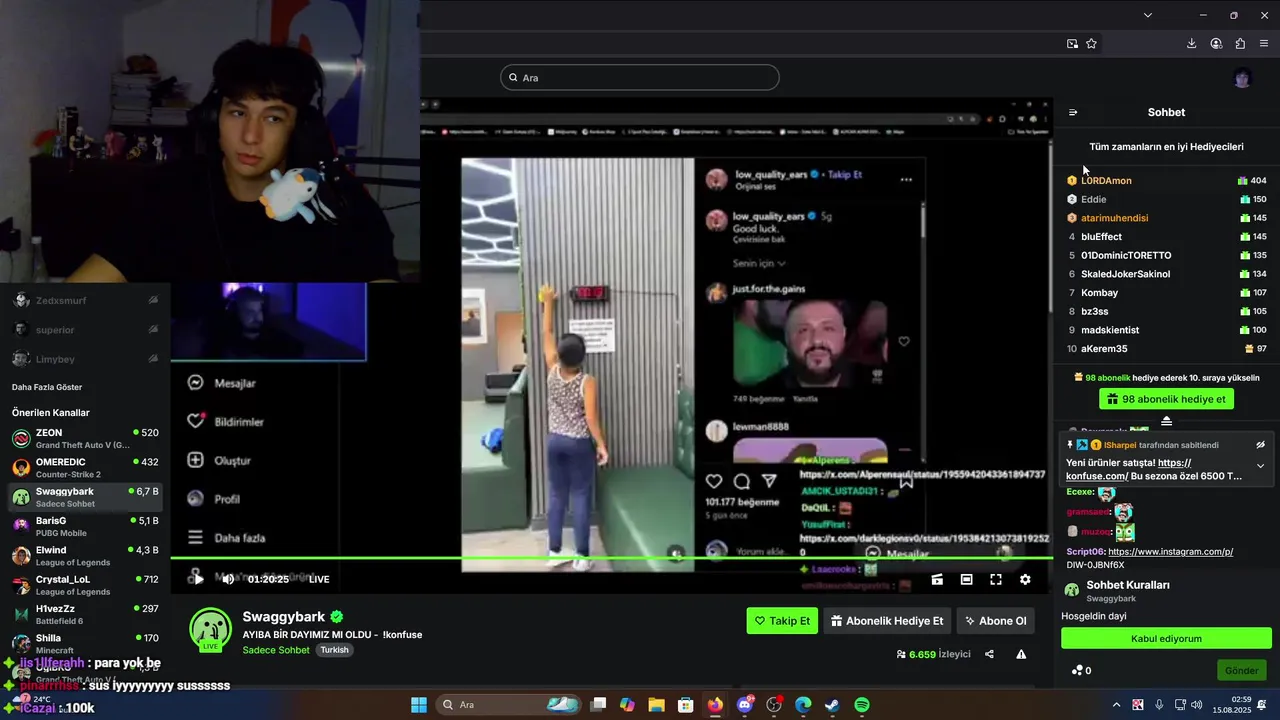Subscribe with the Abone Ol button

point(995,621)
